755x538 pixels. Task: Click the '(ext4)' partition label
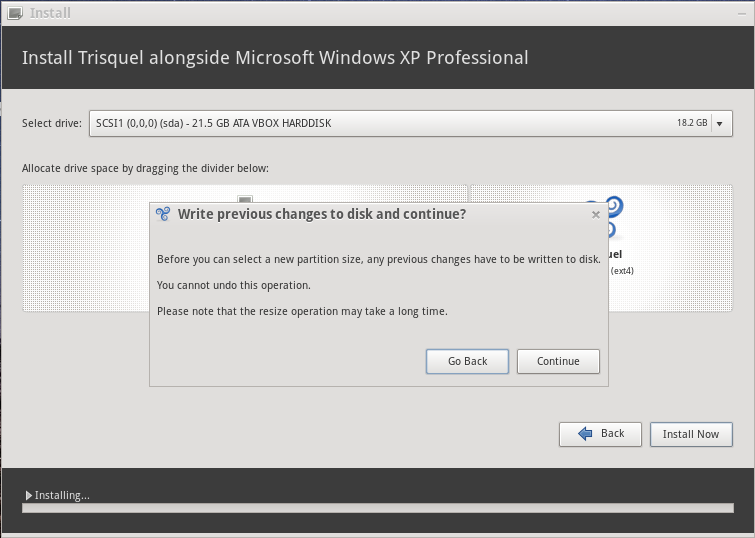(622, 271)
